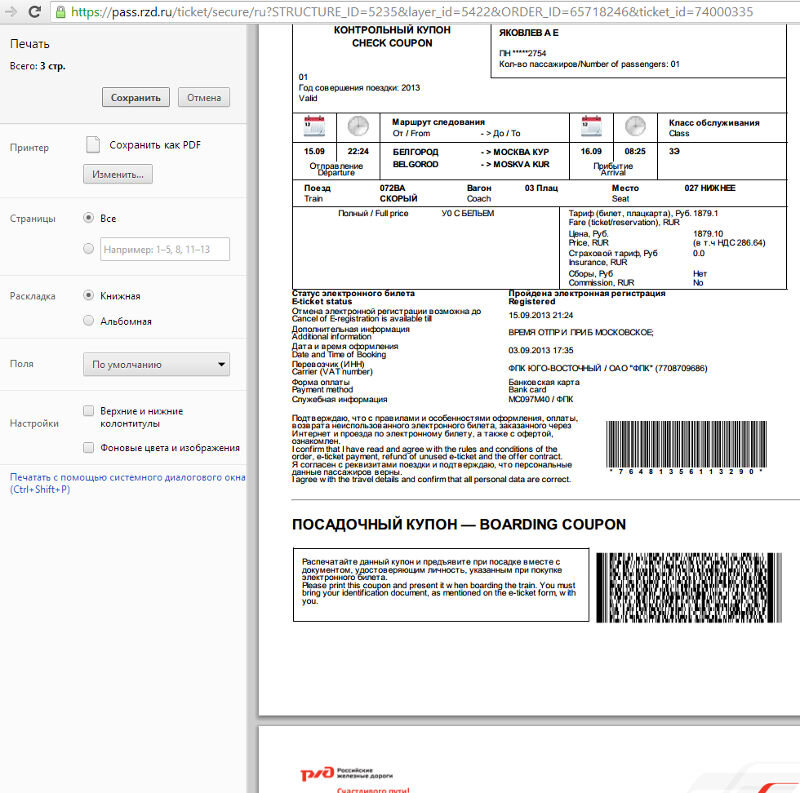
Task: Click the green HTTPS padlock icon
Action: [x=60, y=12]
